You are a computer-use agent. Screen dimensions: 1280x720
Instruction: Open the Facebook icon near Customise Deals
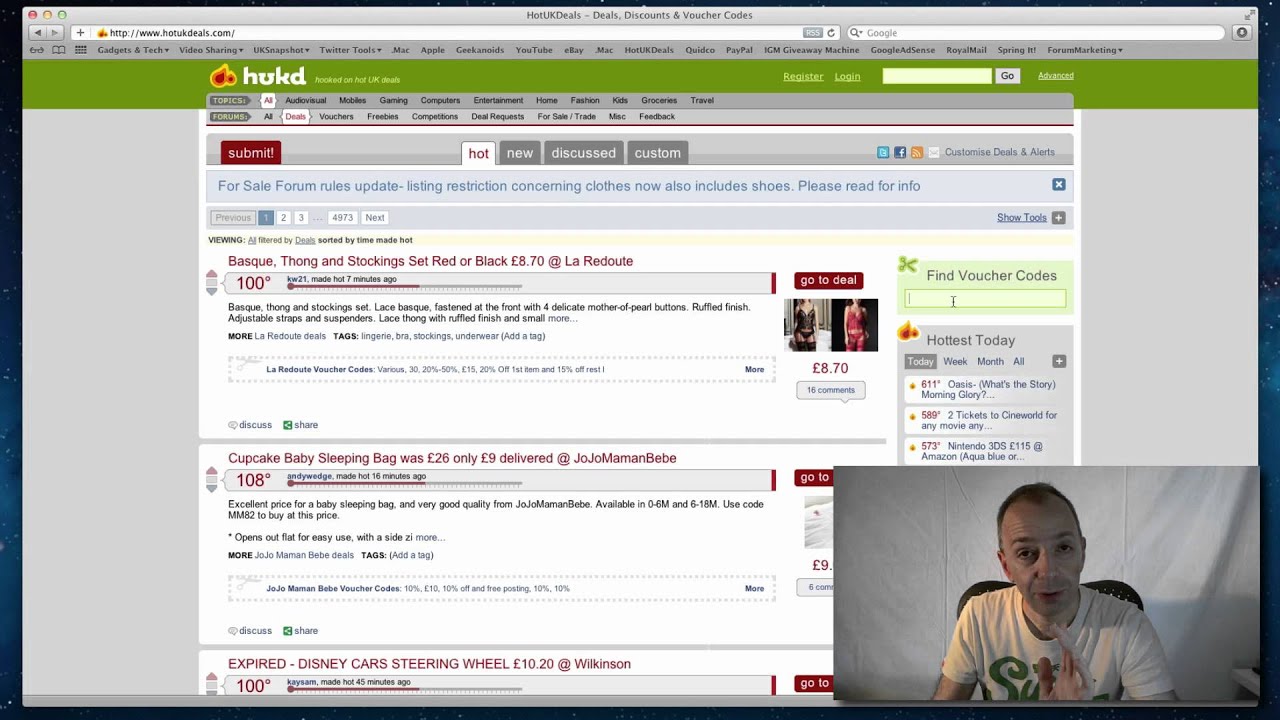click(900, 152)
